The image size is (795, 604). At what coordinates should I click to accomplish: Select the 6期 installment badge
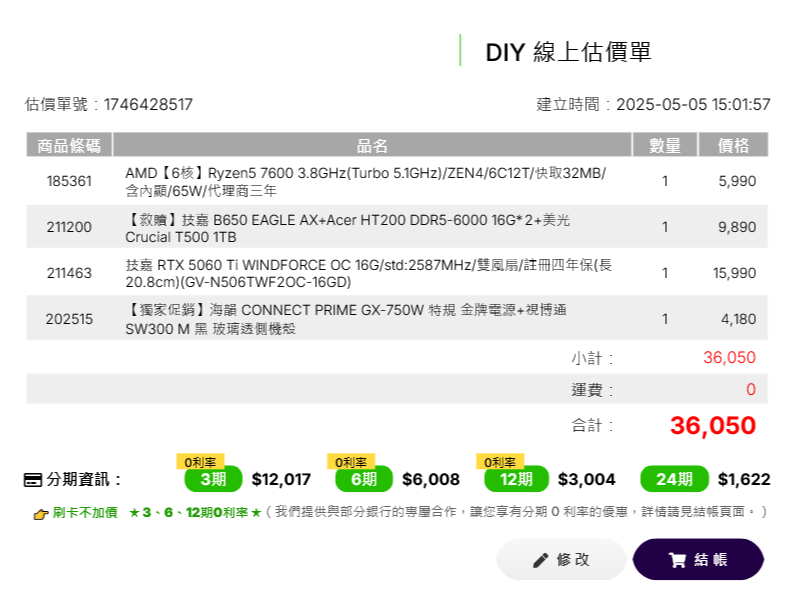(364, 479)
